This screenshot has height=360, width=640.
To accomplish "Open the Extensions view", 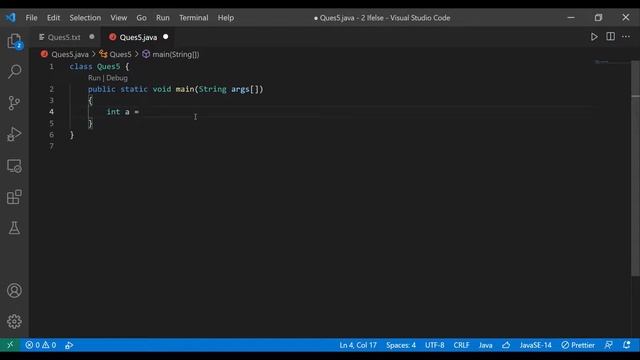I will (14, 197).
